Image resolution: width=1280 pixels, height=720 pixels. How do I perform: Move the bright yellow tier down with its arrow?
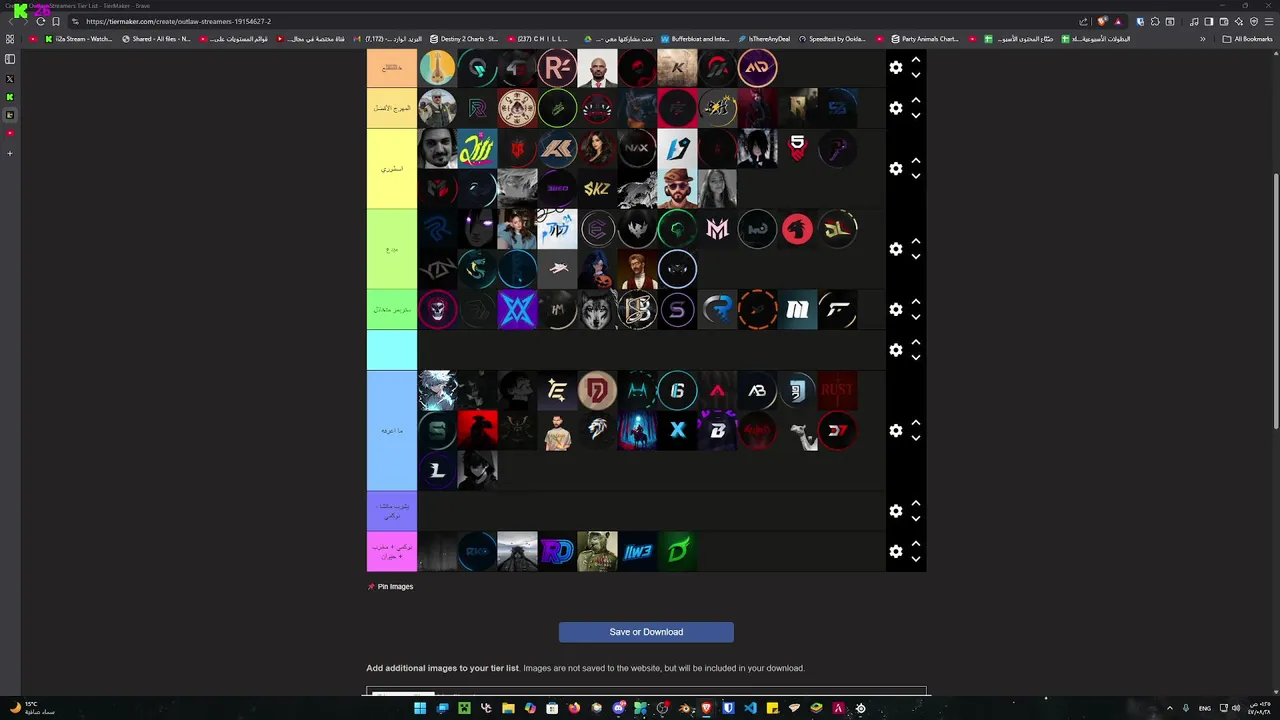[x=915, y=176]
